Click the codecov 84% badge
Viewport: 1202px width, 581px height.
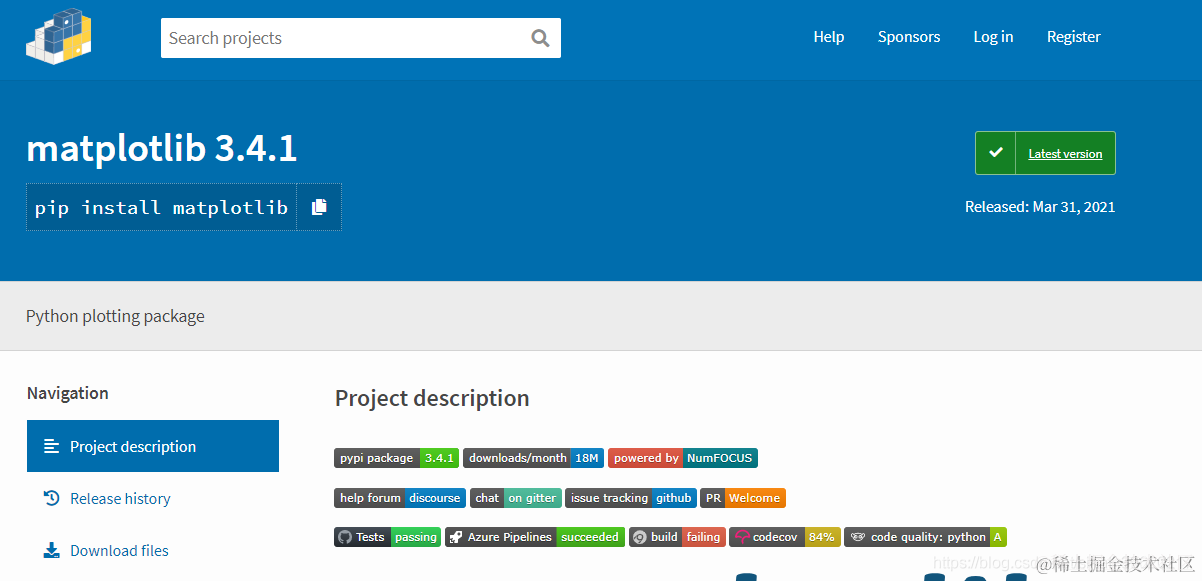[x=785, y=537]
